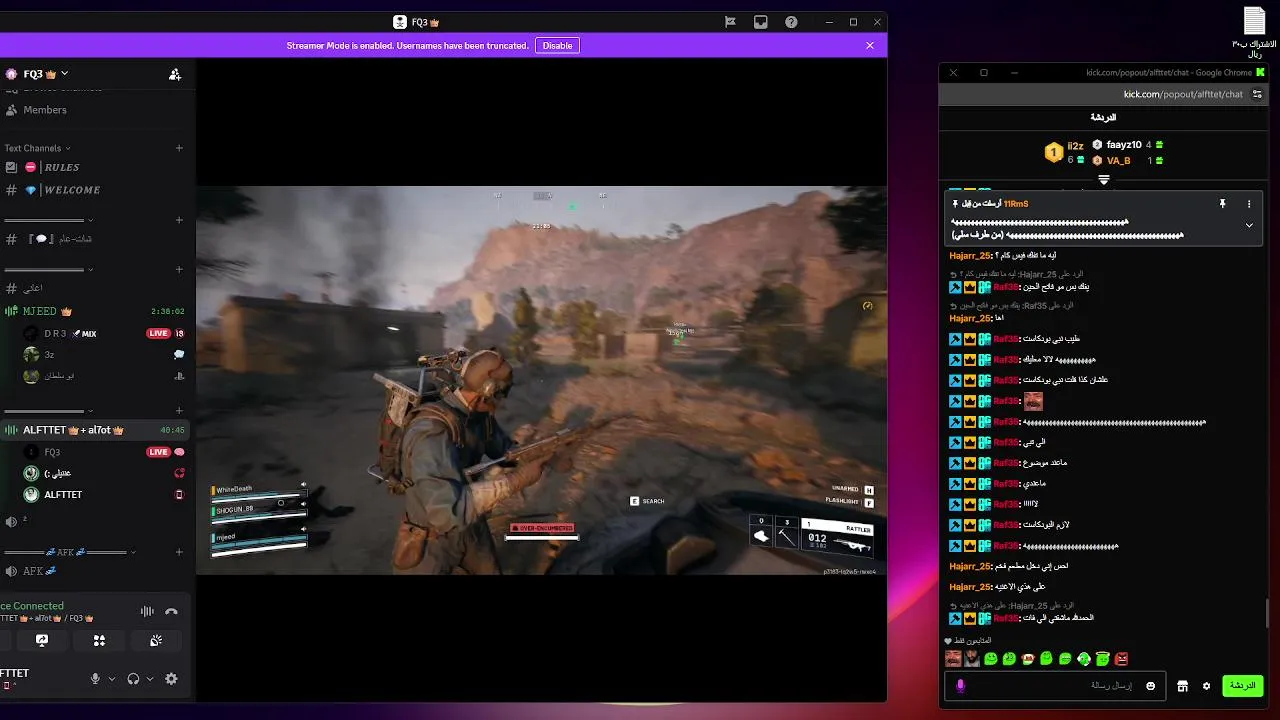Select the laughing face emote in quick emotes
This screenshot has width=1280, height=720.
tap(953, 658)
